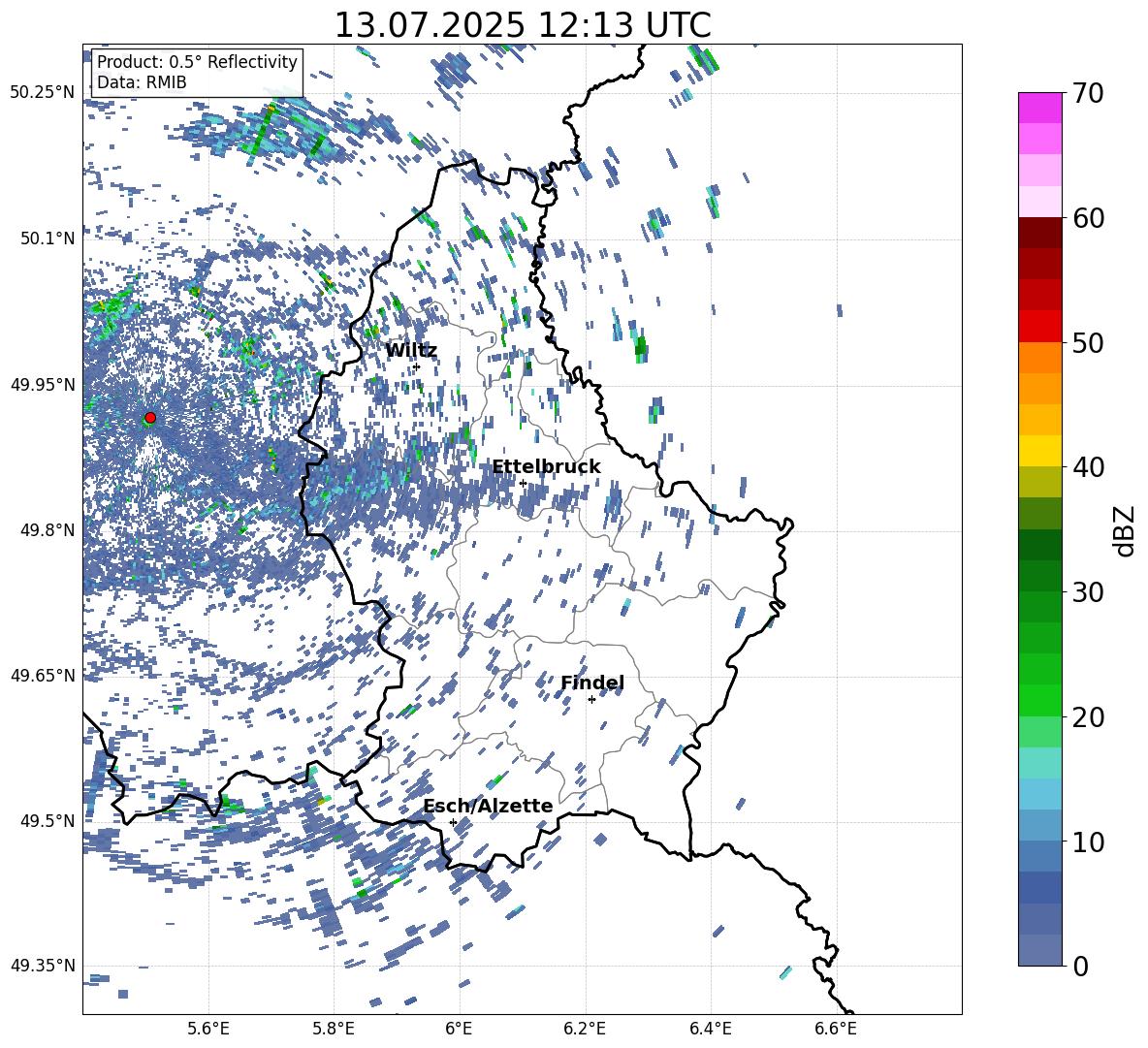Click the 6.2°E longitude label
1148x1048 pixels.
click(x=585, y=1029)
